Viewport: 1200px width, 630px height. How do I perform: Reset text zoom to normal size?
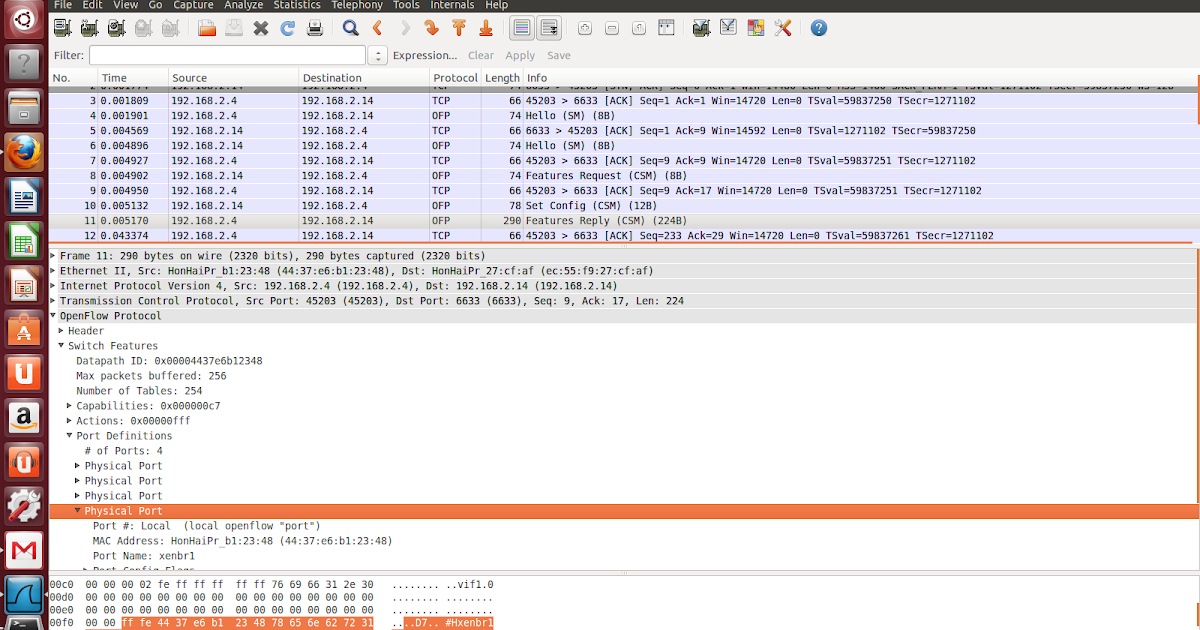pyautogui.click(x=639, y=28)
